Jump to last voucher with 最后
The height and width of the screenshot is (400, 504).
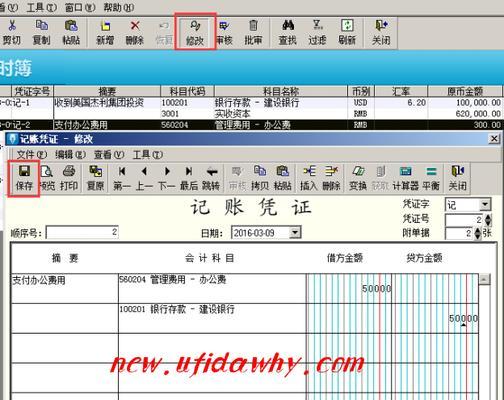[x=189, y=178]
